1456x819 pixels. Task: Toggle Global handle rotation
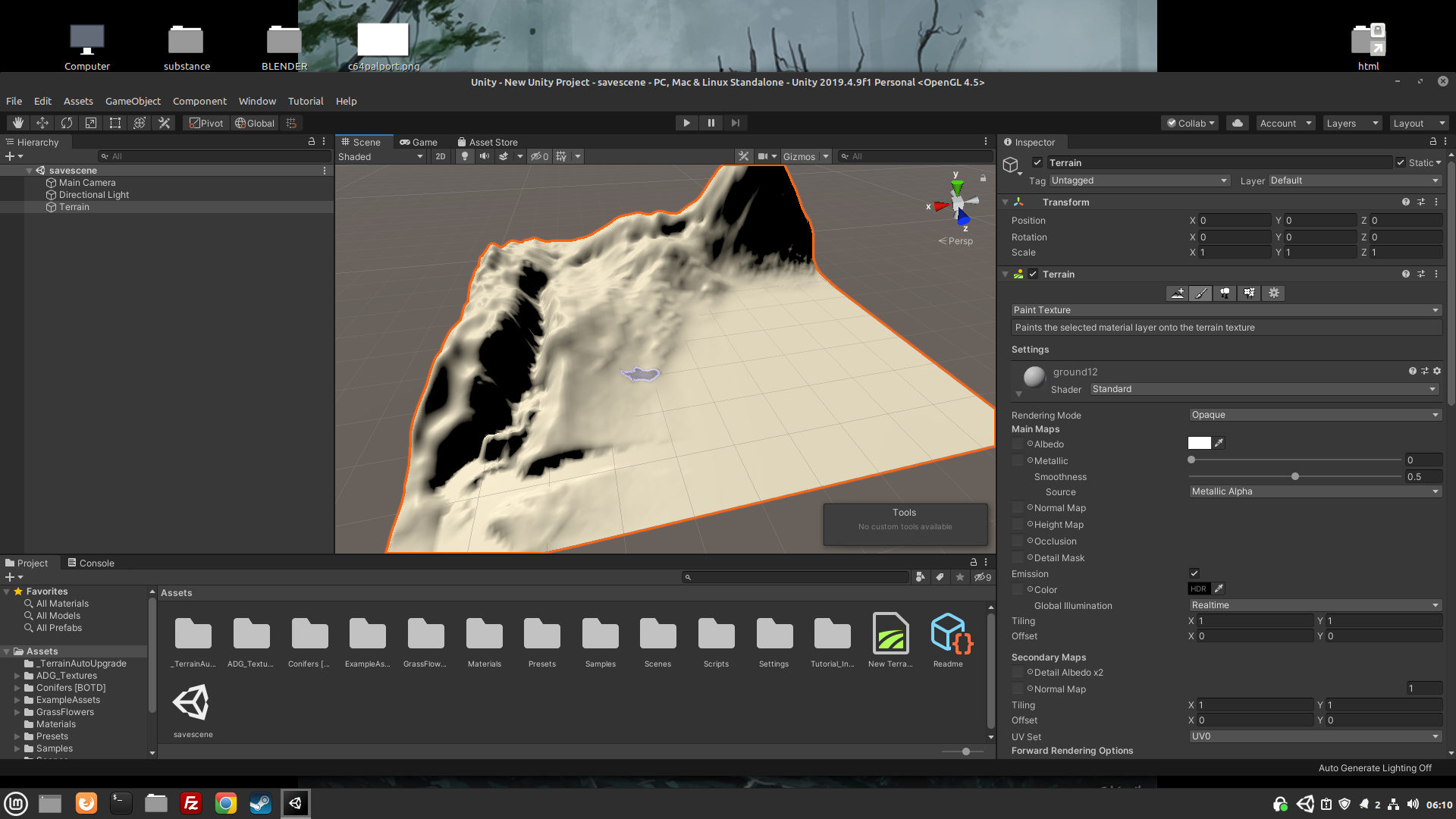(255, 123)
